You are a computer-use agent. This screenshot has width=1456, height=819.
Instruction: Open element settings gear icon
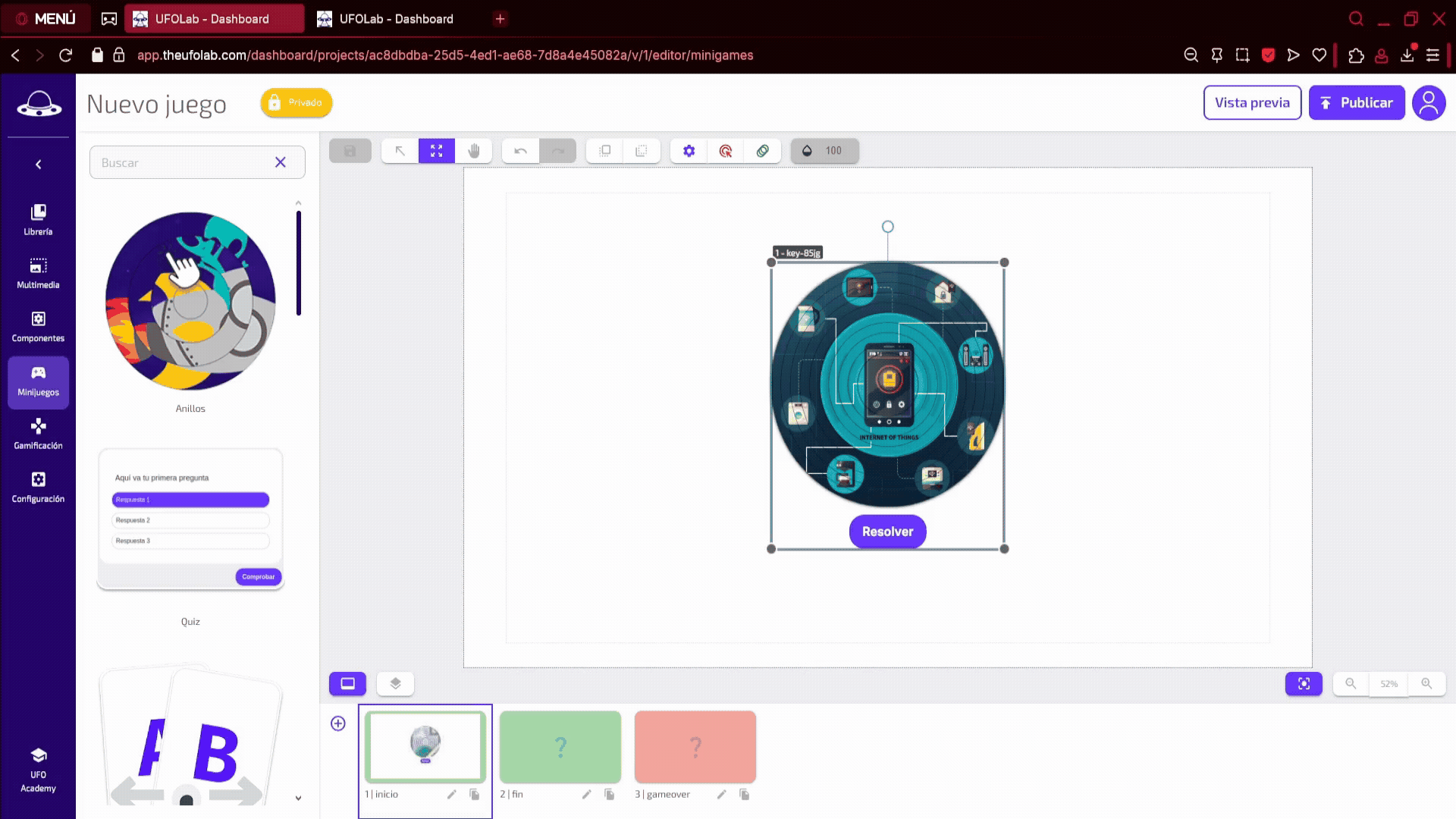(689, 151)
